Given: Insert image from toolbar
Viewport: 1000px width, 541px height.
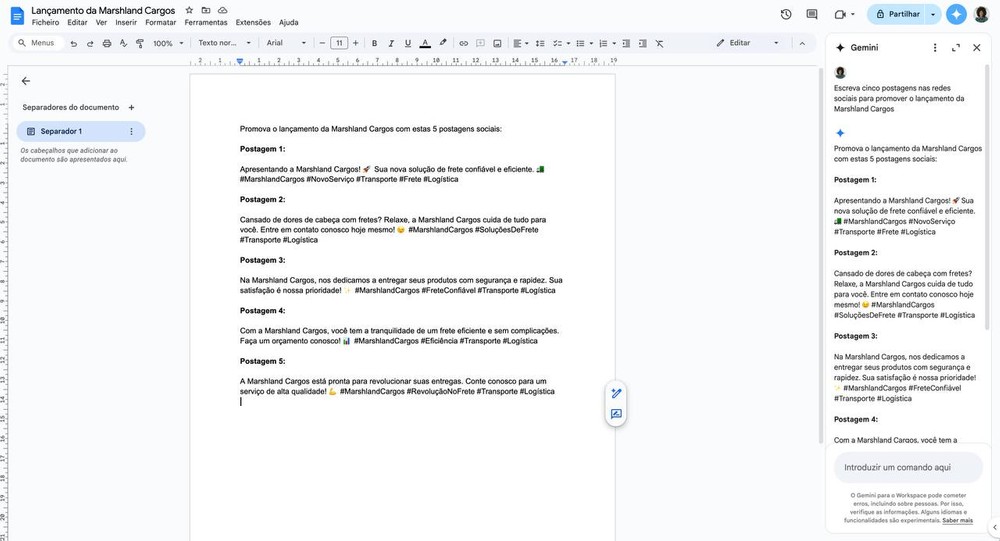Looking at the screenshot, I should point(497,43).
